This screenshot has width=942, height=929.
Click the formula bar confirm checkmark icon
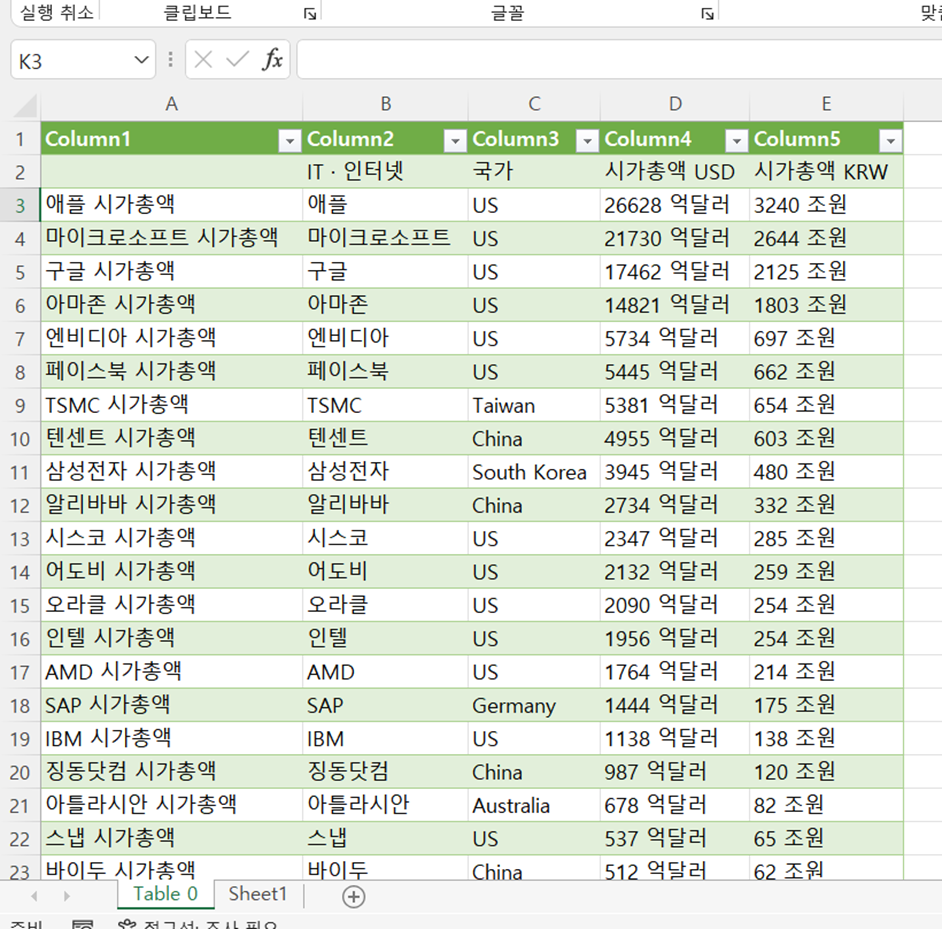point(237,59)
